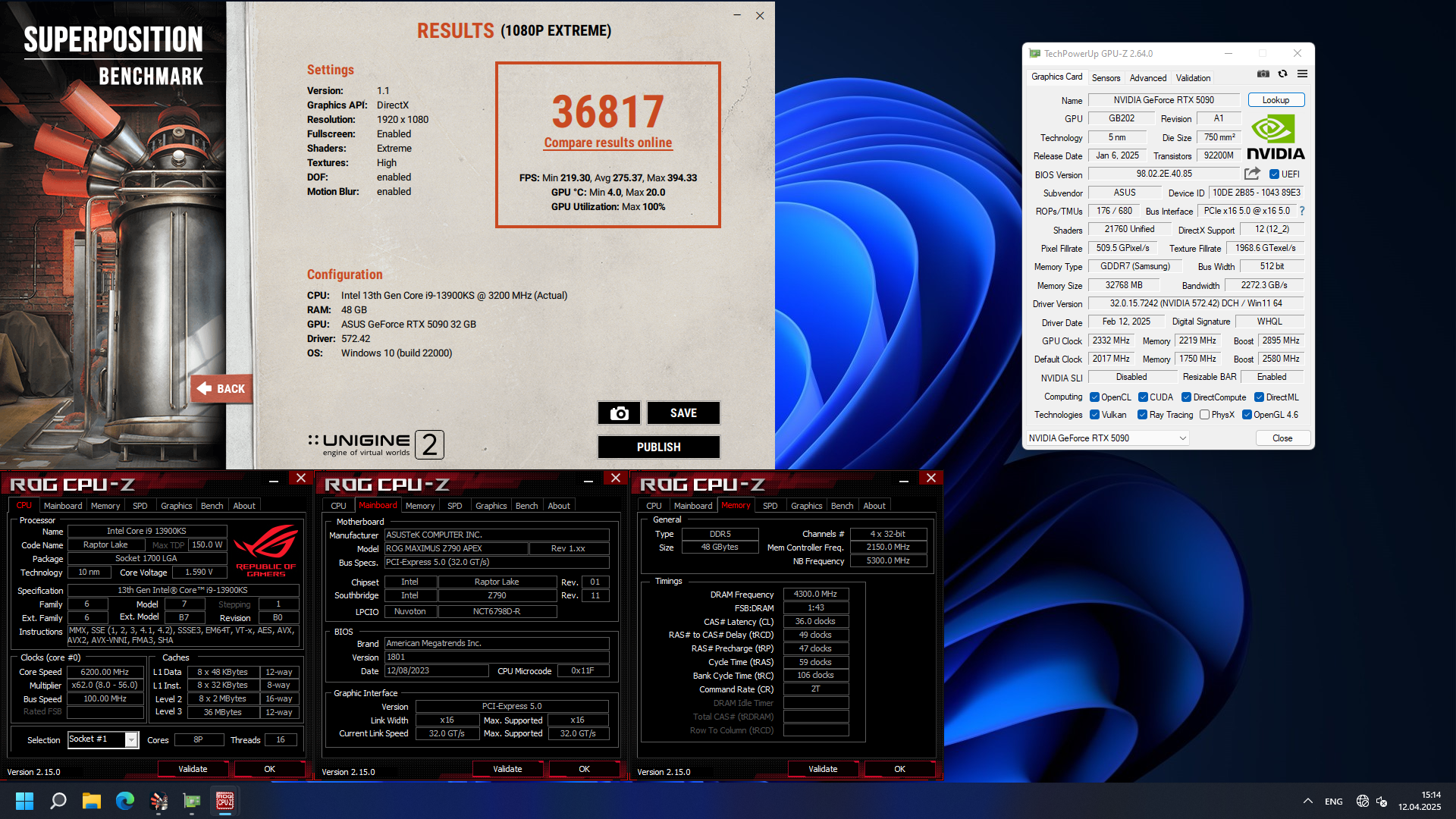Click the GPU-Z title bar app icon
Image resolution: width=1456 pixels, height=819 pixels.
1034,54
